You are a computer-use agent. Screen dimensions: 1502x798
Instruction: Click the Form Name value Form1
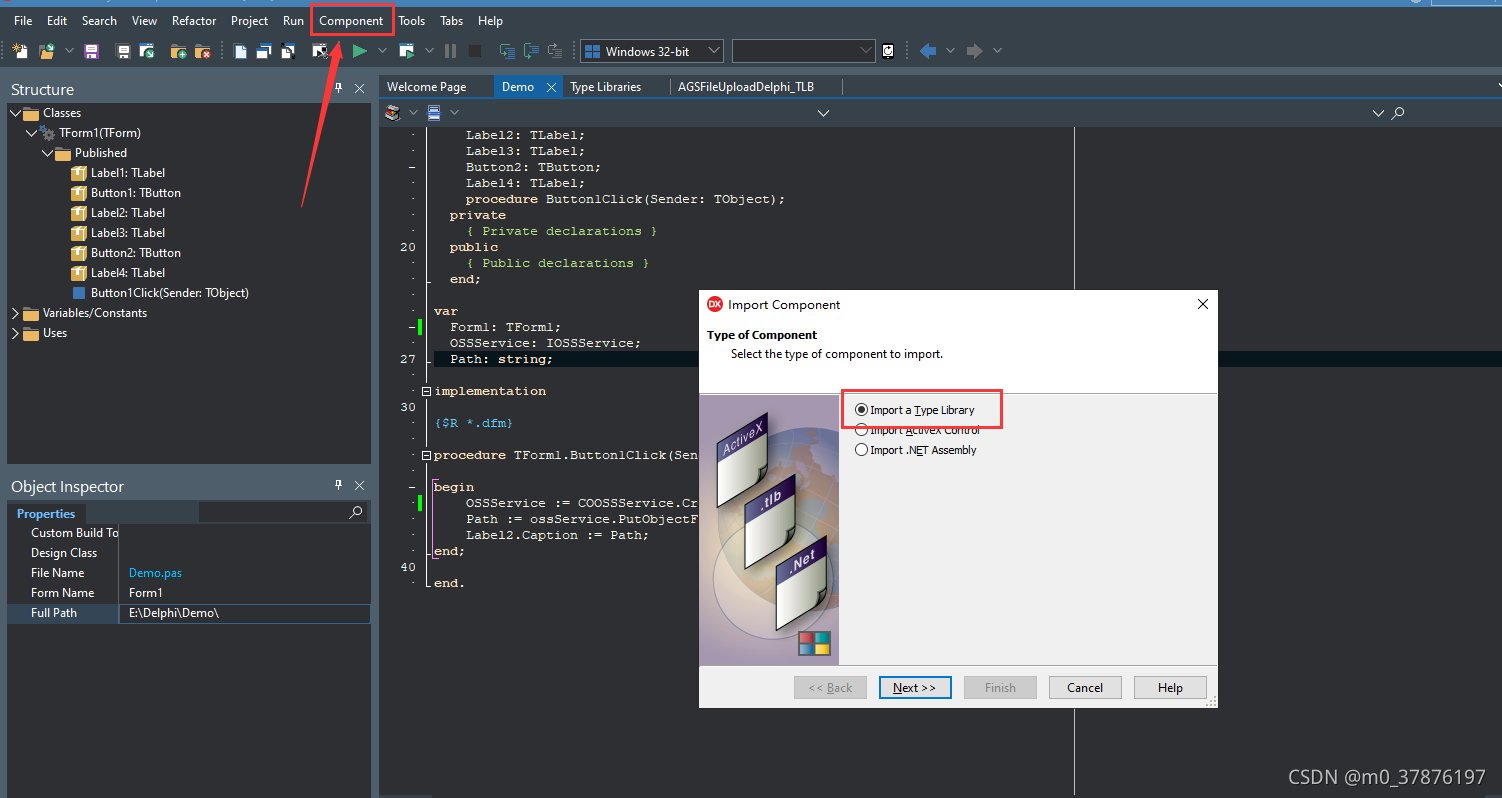pos(146,593)
